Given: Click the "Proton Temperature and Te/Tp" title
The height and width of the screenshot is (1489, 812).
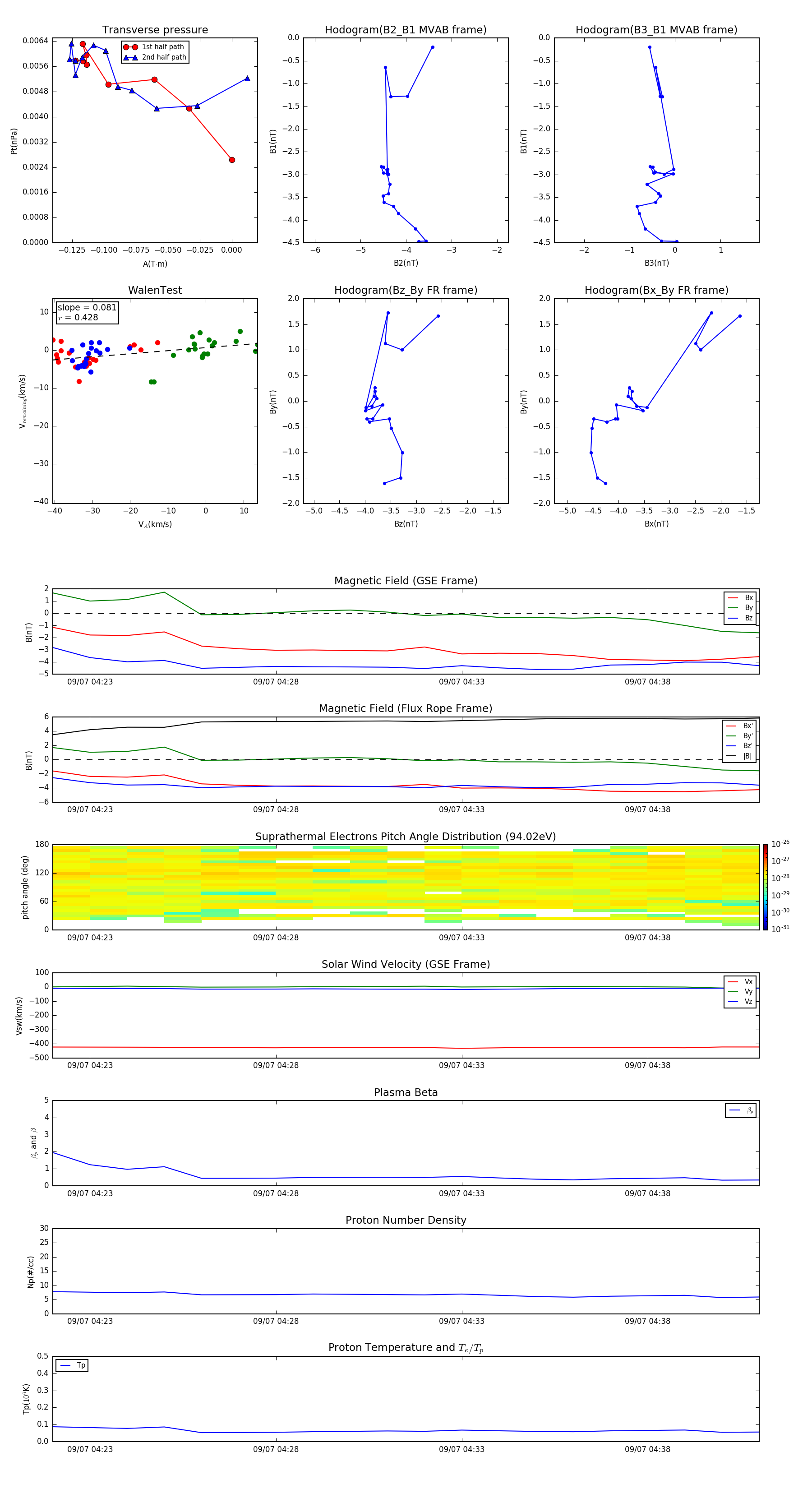Looking at the screenshot, I should pos(406,1348).
